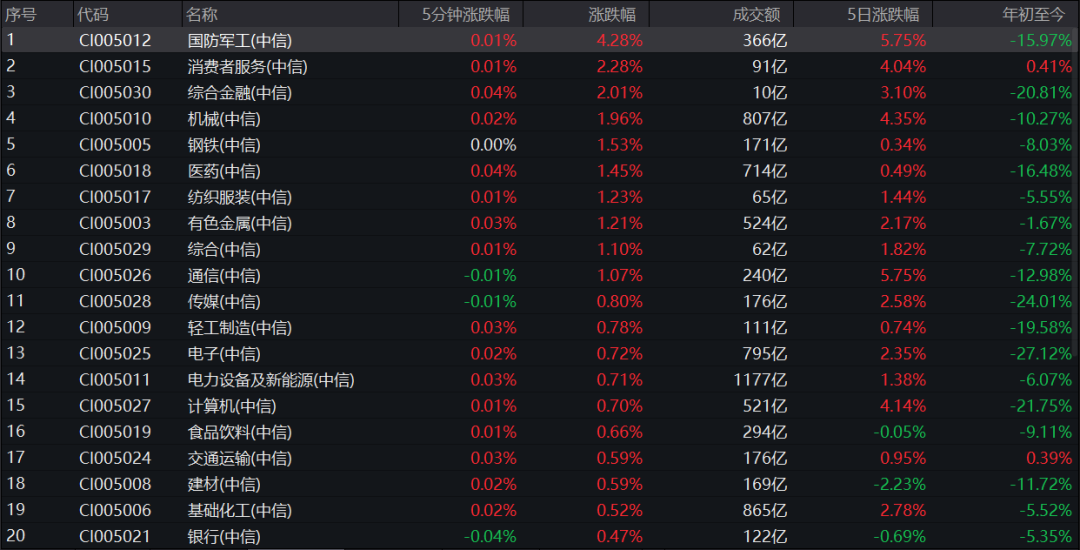Select 银行(中信) in the last row
The height and width of the screenshot is (550, 1080).
pyautogui.click(x=224, y=537)
